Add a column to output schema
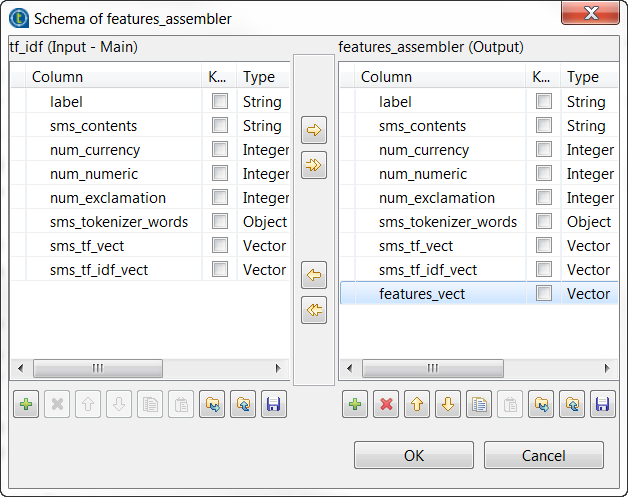 (355, 404)
